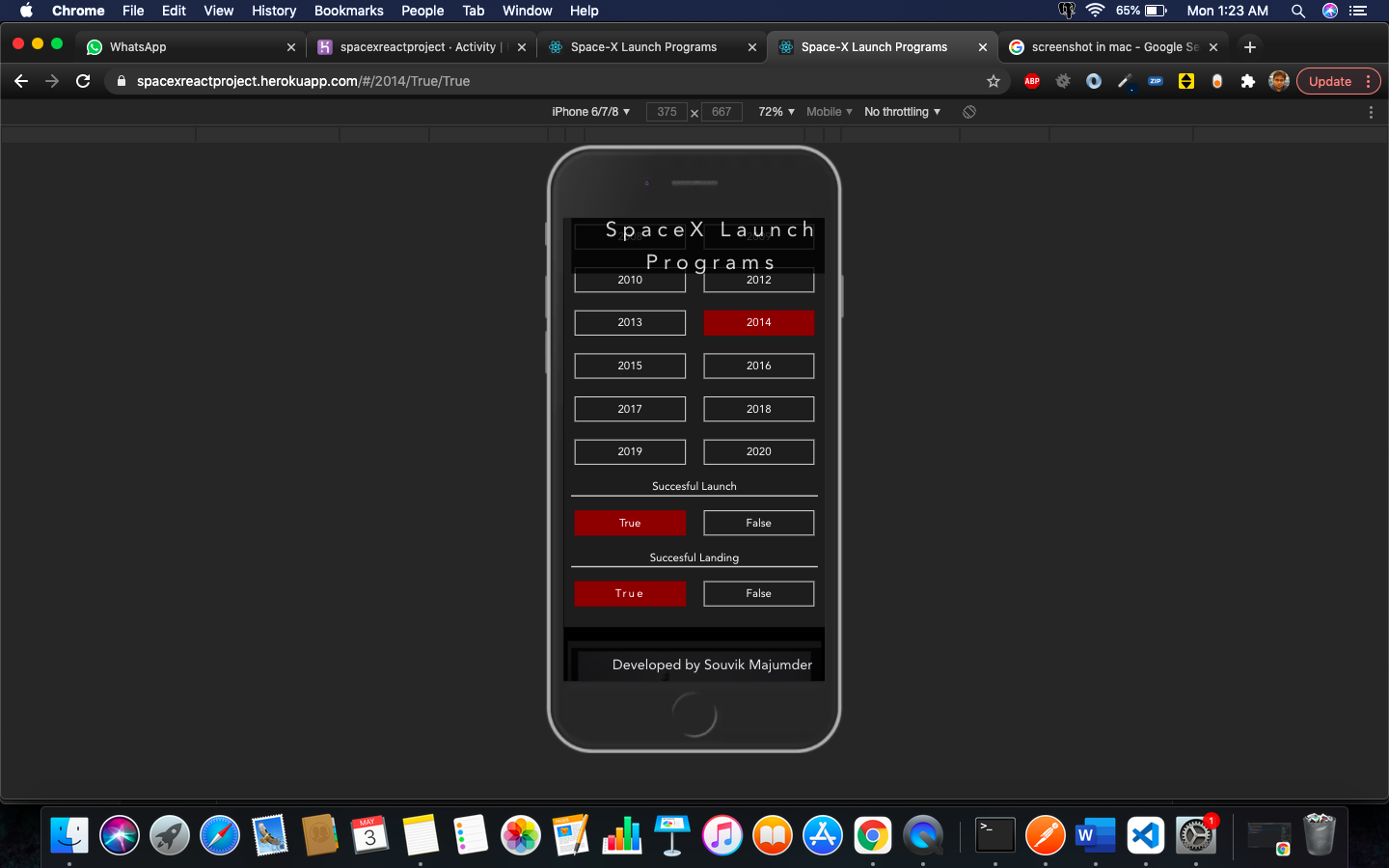This screenshot has height=868, width=1389.
Task: Launch Visual Studio Code from the Dock
Action: (1145, 834)
